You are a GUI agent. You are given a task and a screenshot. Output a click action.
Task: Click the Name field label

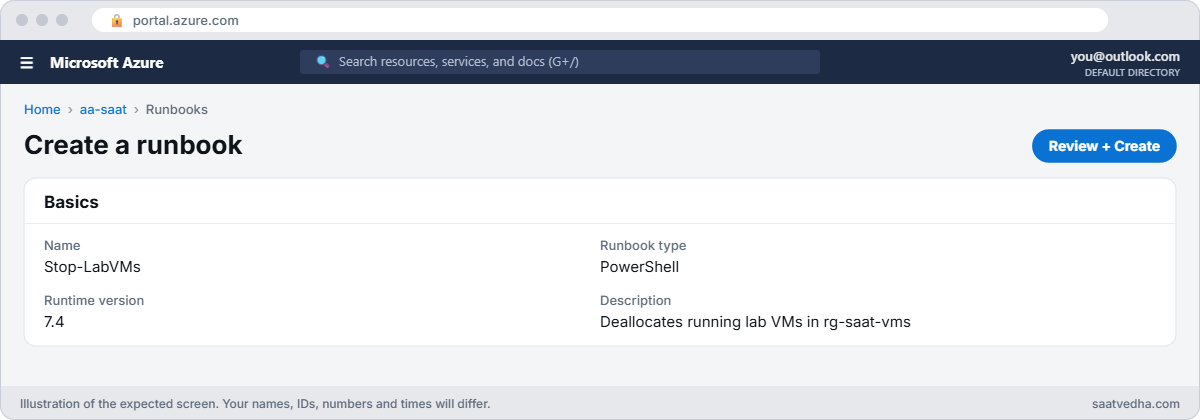click(62, 245)
